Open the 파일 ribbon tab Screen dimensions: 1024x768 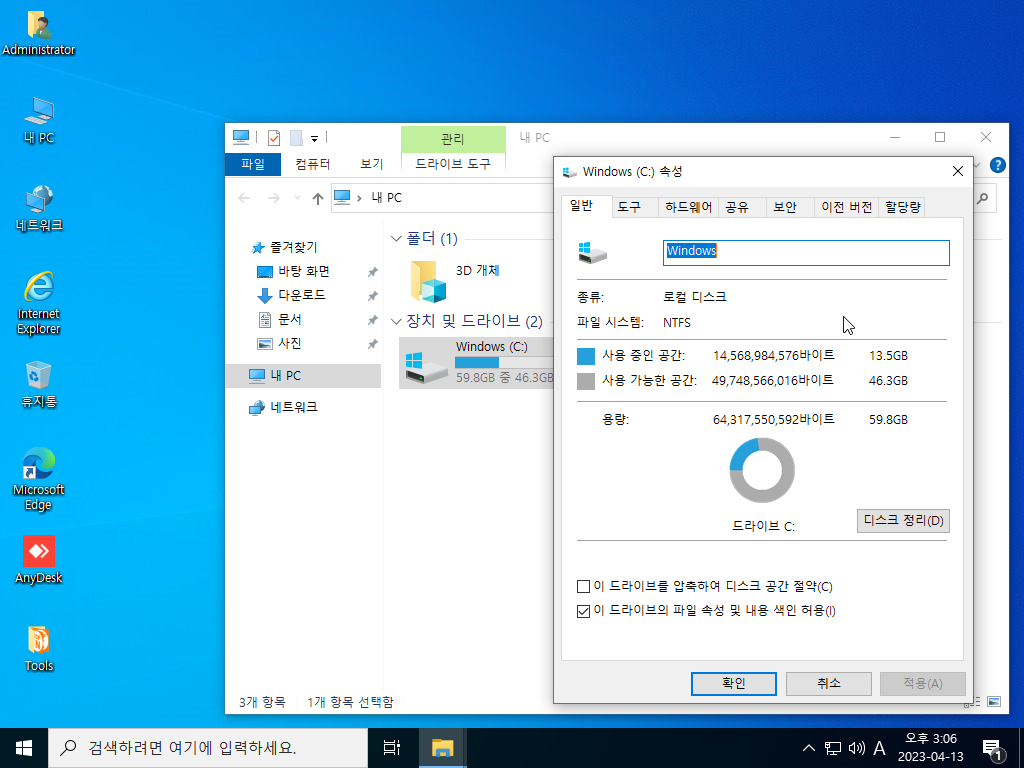[x=253, y=164]
